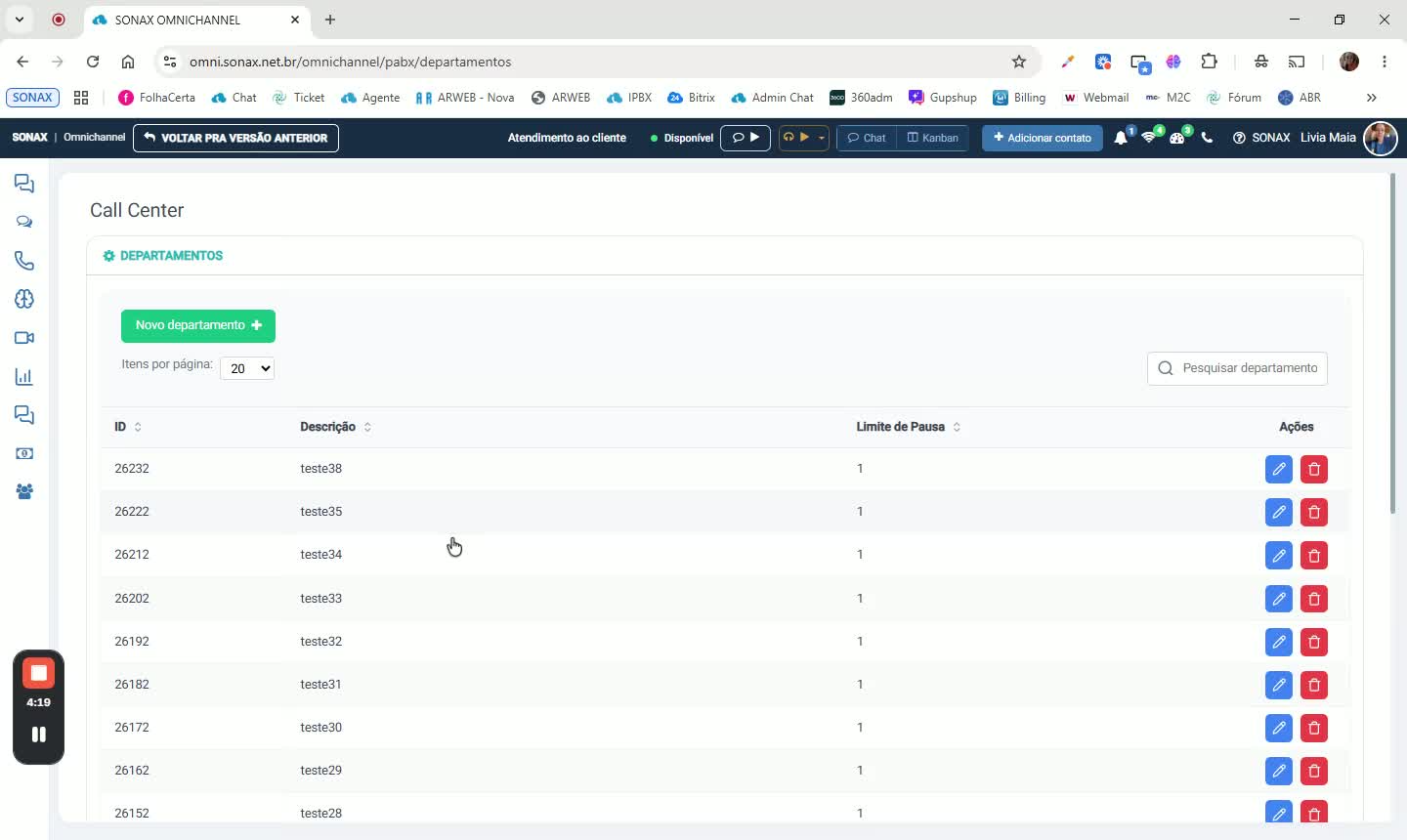
Task: Open Ticket bookmark
Action: 299,98
